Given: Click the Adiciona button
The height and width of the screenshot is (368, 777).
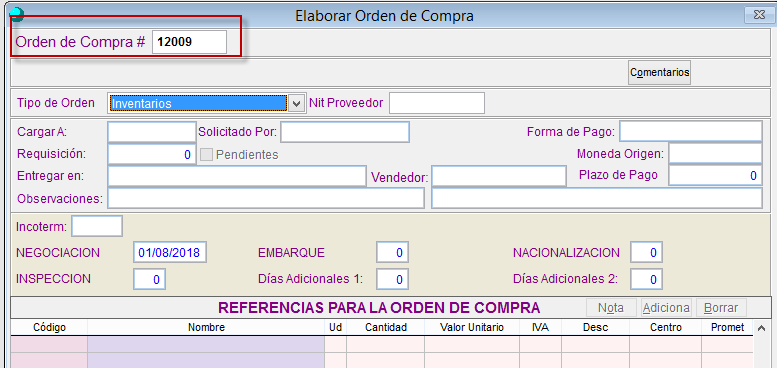Looking at the screenshot, I should coord(666,308).
